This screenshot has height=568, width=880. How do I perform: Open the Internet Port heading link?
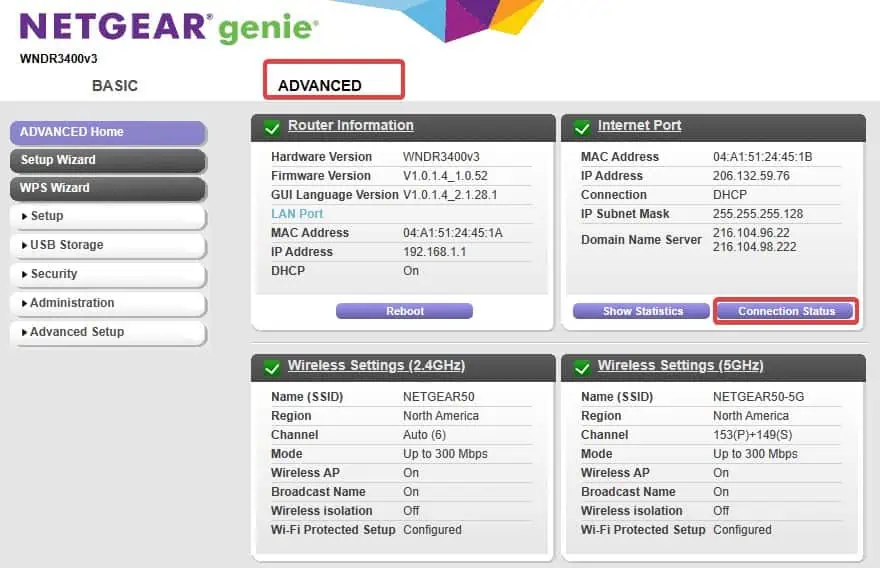click(x=639, y=126)
